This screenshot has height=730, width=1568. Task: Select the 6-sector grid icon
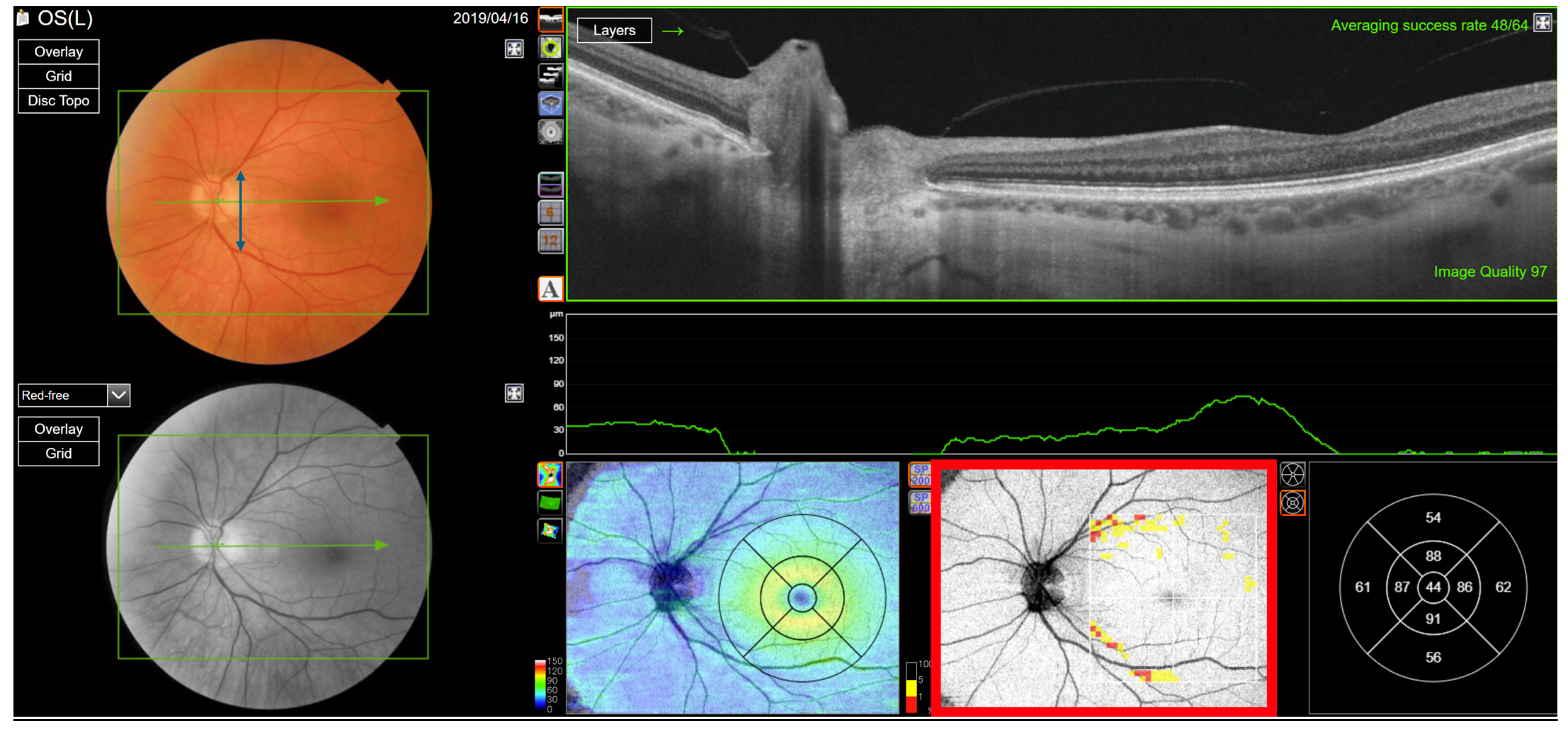click(551, 212)
